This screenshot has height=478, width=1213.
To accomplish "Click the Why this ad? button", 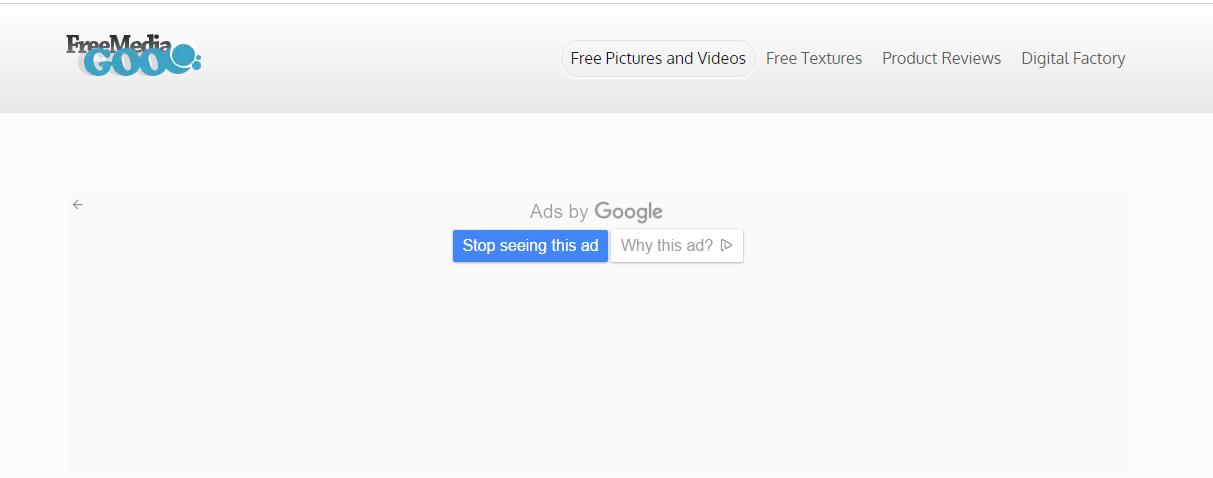I will (676, 246).
